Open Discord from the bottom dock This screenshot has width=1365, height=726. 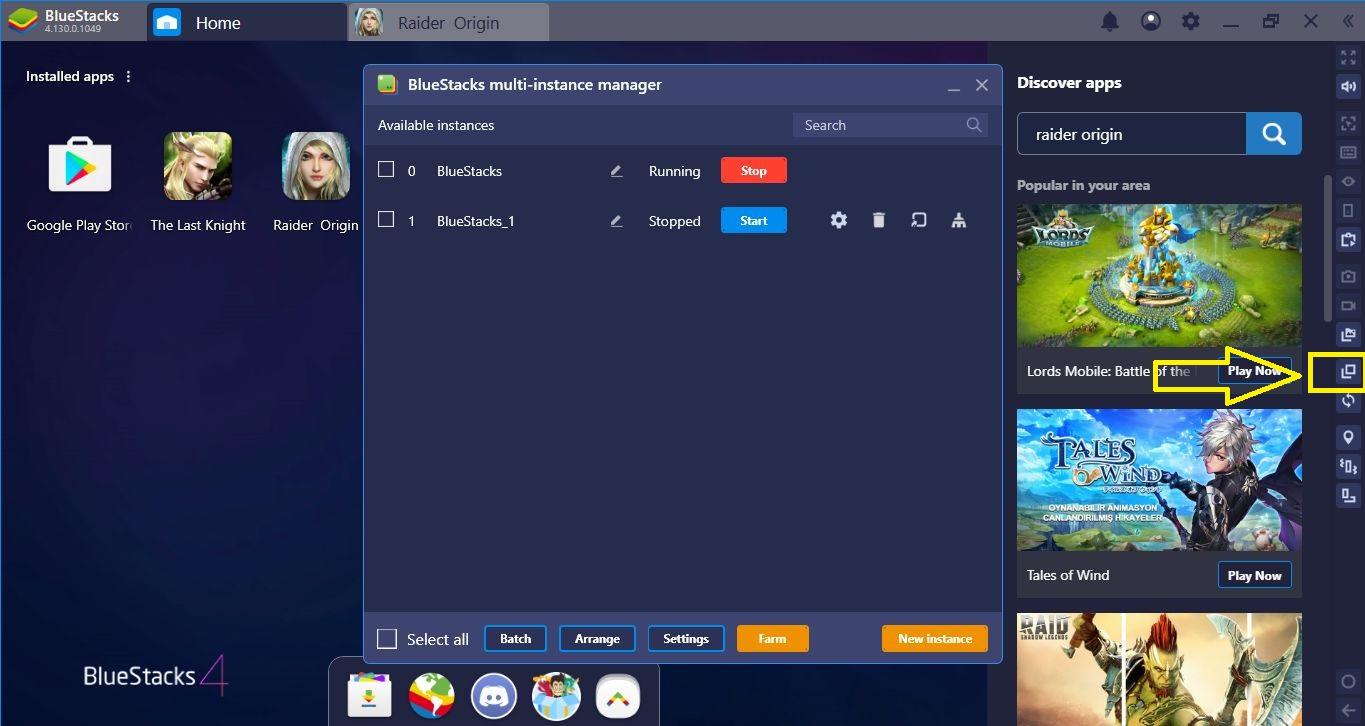pyautogui.click(x=493, y=696)
